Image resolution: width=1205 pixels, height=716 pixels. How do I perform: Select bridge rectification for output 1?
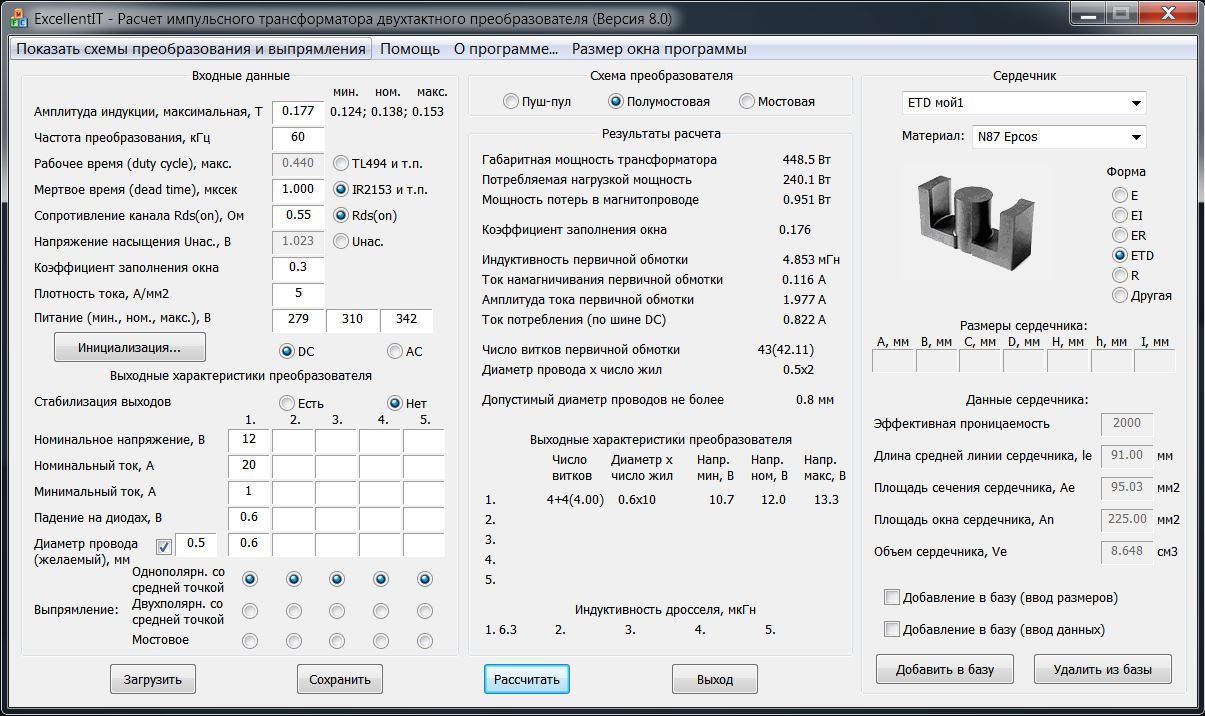250,640
